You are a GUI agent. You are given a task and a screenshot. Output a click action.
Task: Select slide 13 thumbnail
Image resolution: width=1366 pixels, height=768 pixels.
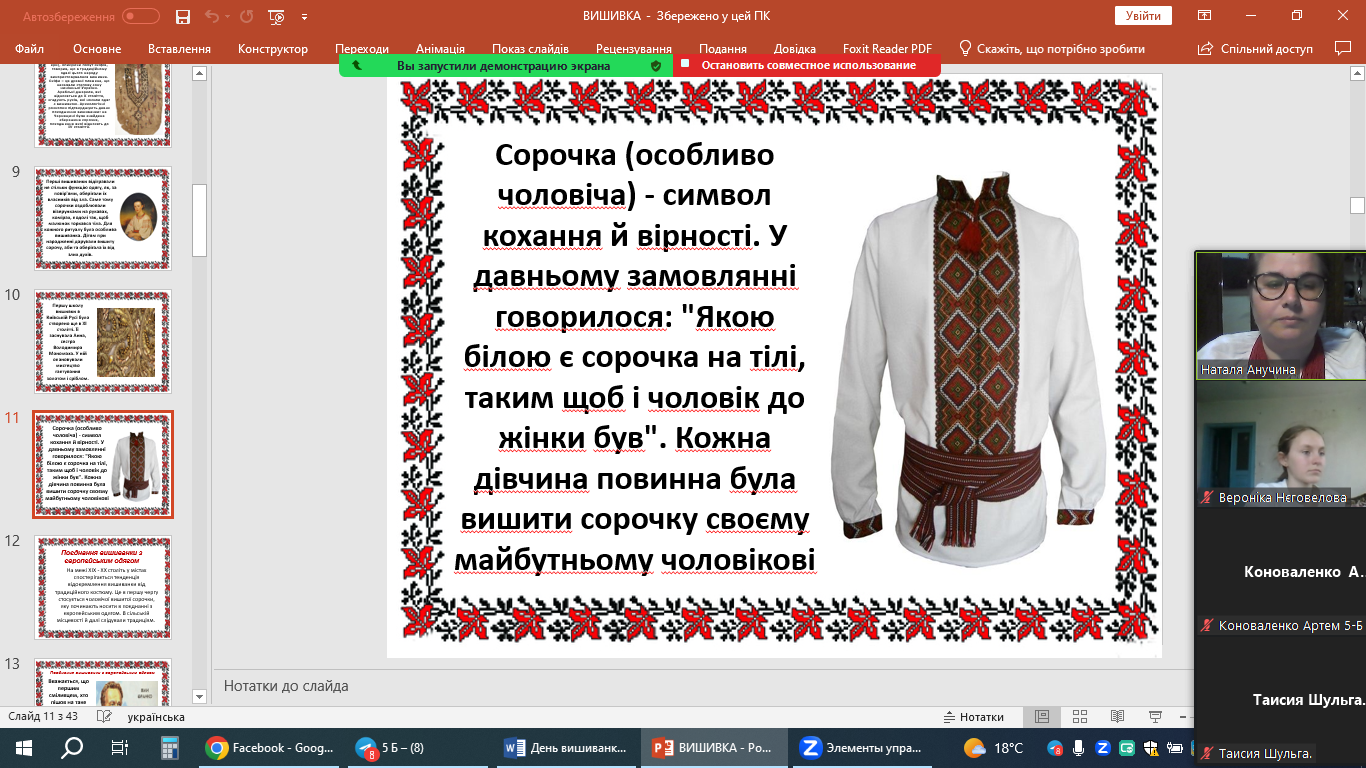(103, 682)
